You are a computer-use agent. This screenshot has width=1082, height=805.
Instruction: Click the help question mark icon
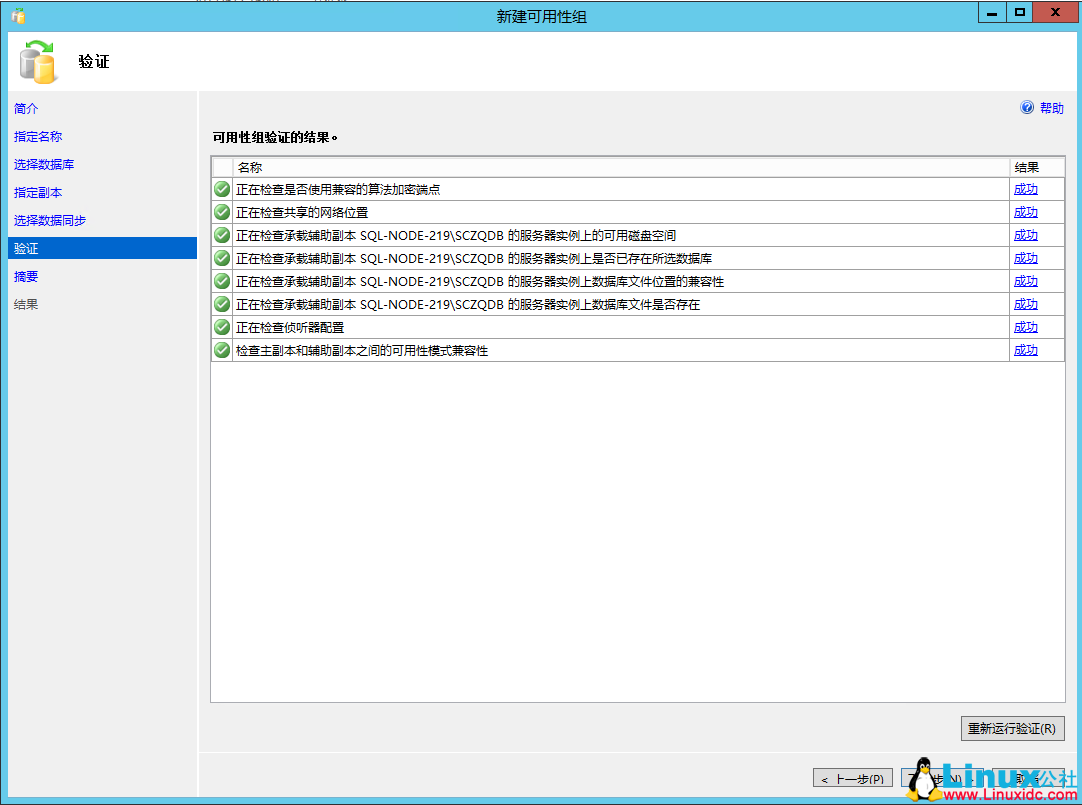pos(1027,107)
